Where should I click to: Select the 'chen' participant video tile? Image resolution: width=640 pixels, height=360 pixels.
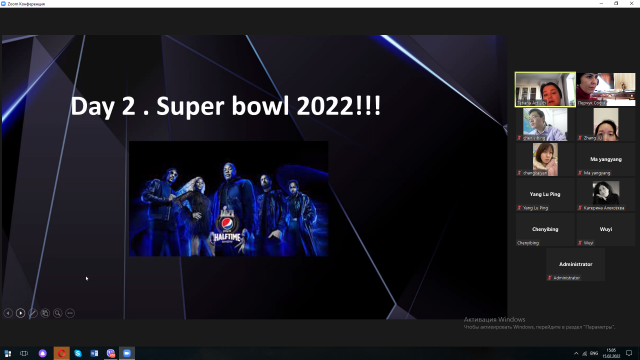[x=545, y=124]
